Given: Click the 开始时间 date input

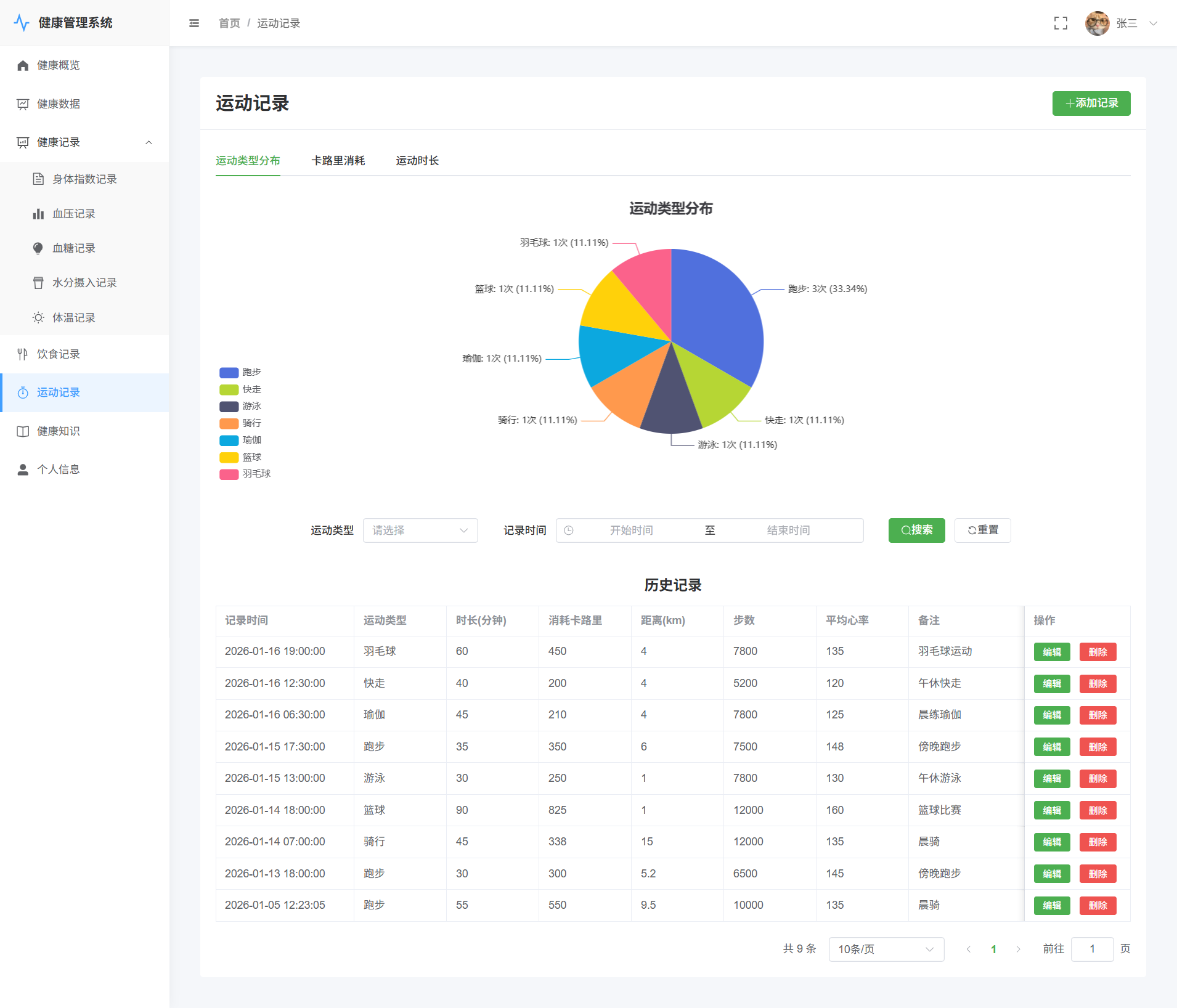Looking at the screenshot, I should point(631,530).
